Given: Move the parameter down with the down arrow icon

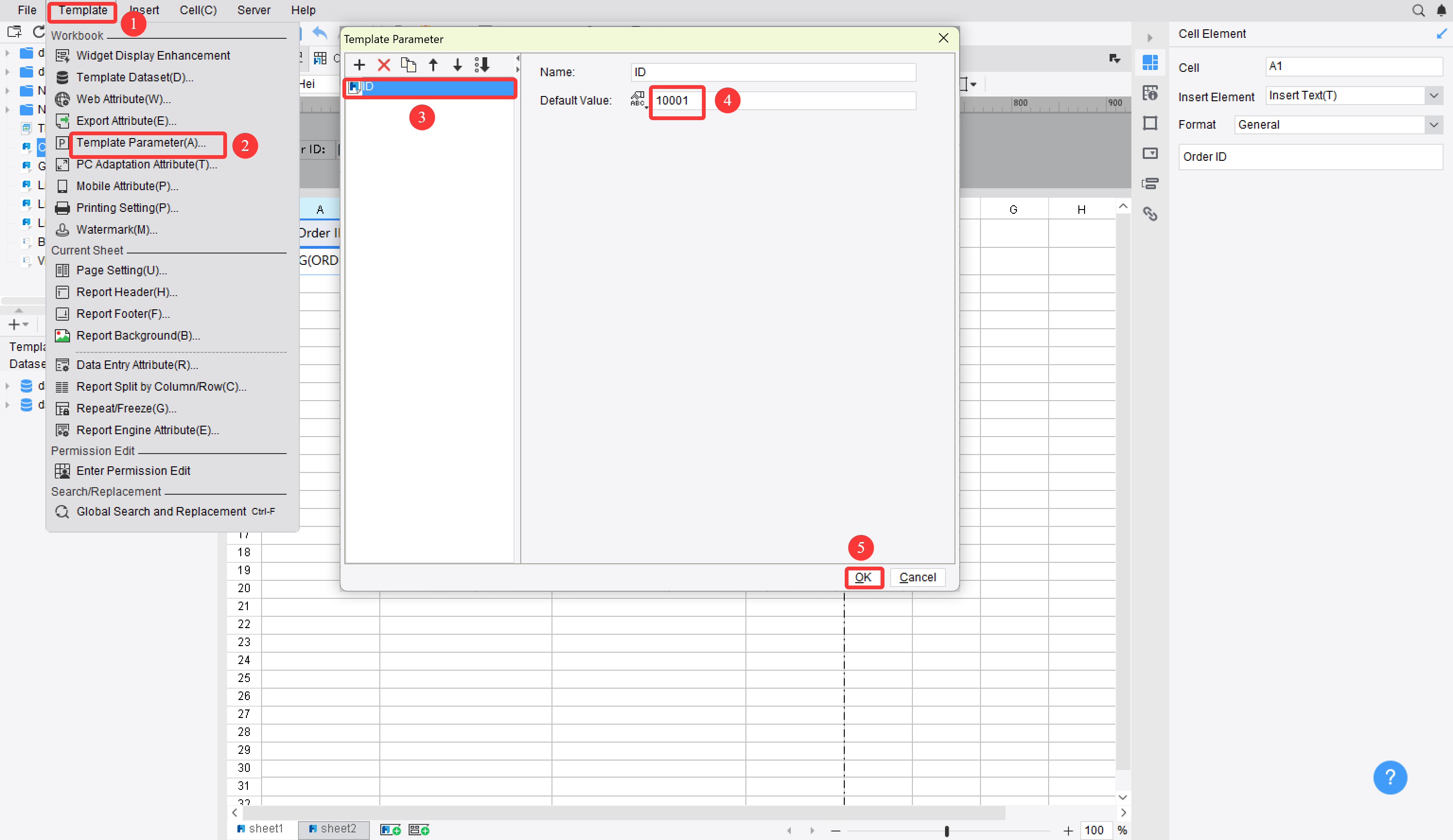Looking at the screenshot, I should click(457, 65).
